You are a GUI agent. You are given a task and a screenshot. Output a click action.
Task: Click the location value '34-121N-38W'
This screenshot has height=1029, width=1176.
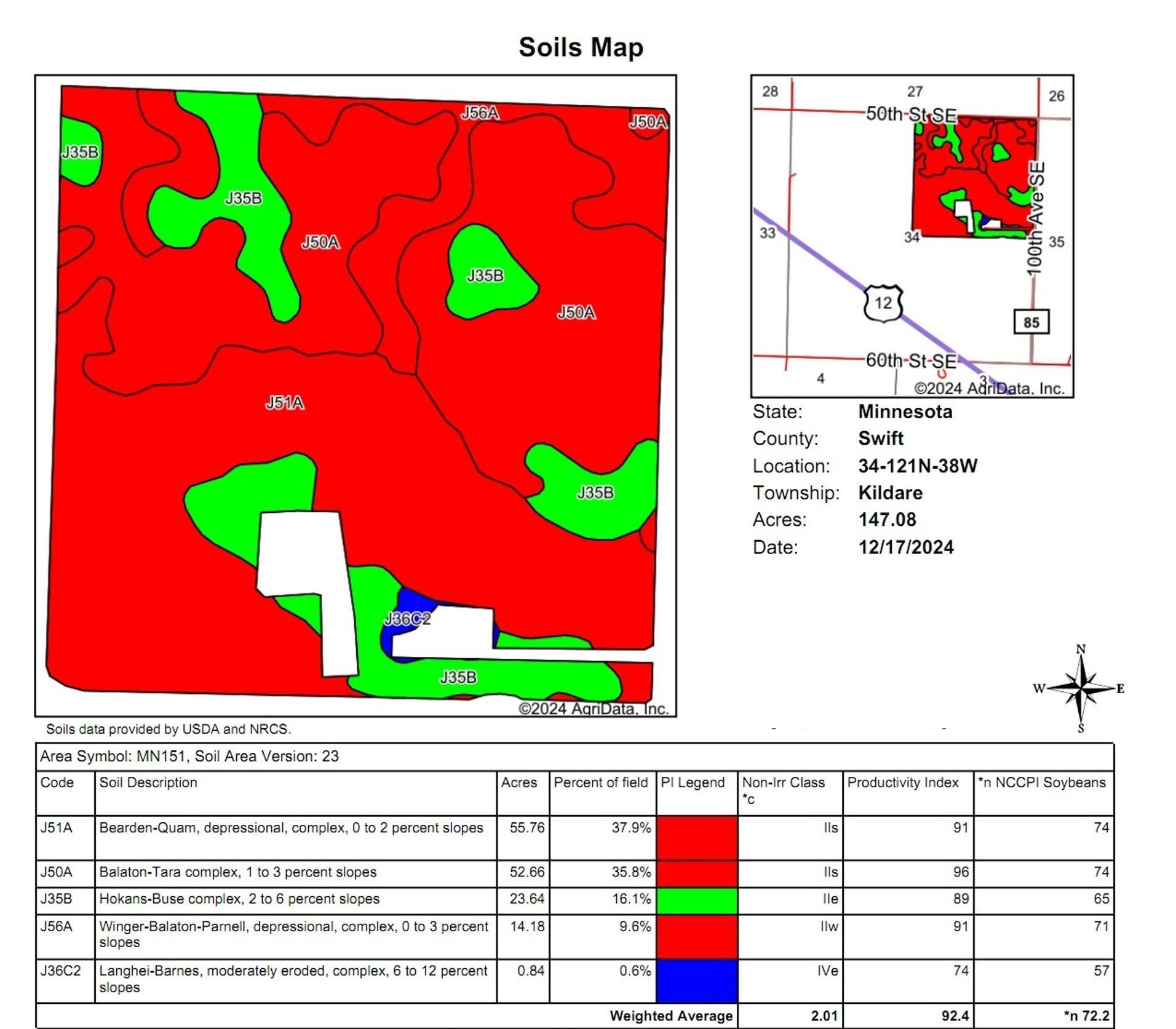918,466
